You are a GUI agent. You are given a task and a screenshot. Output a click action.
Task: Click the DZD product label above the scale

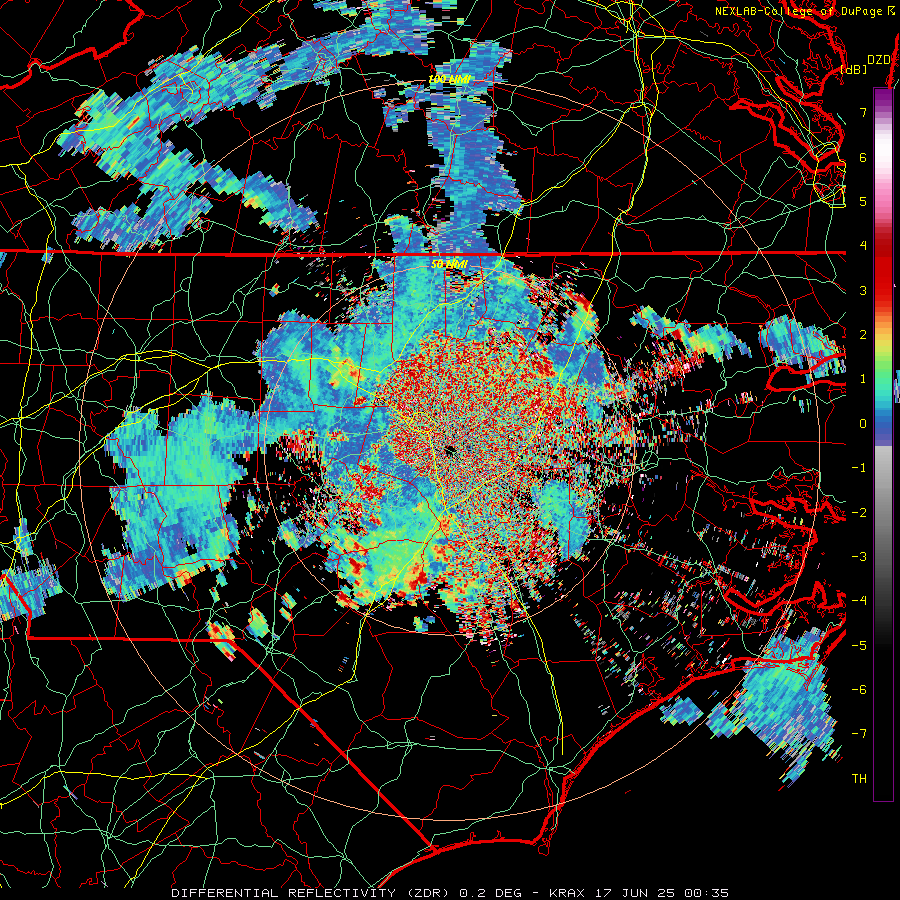(879, 60)
